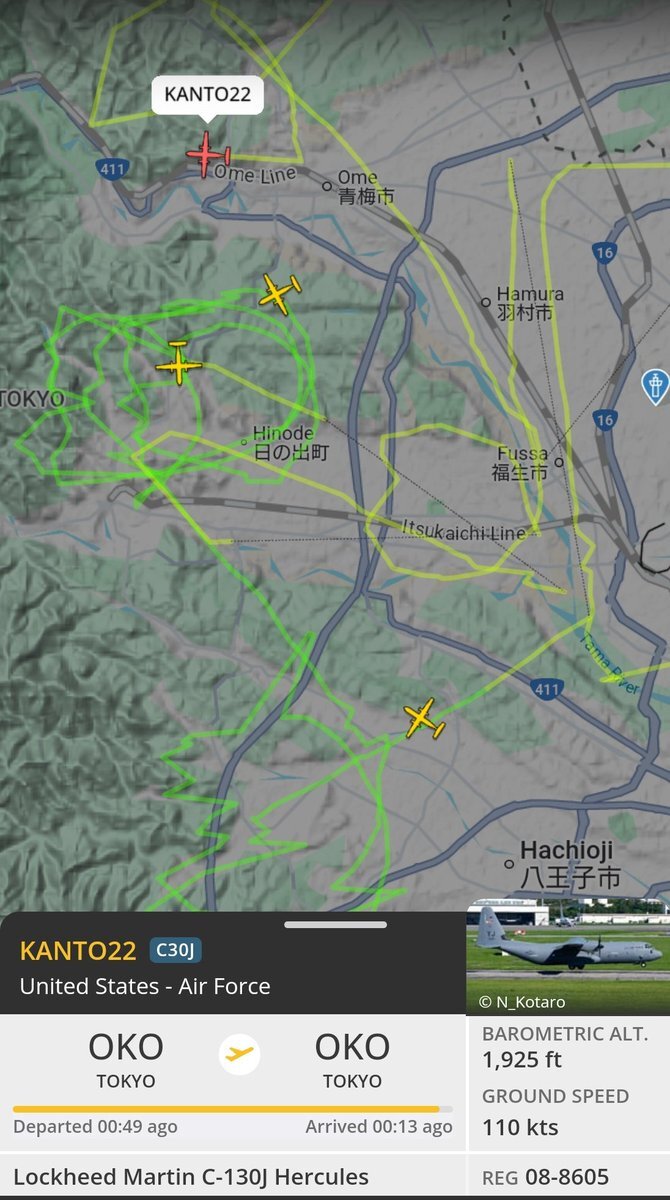Tap the yellow aircraft northwest of Hinode
This screenshot has height=1200, width=670.
pyautogui.click(x=279, y=293)
